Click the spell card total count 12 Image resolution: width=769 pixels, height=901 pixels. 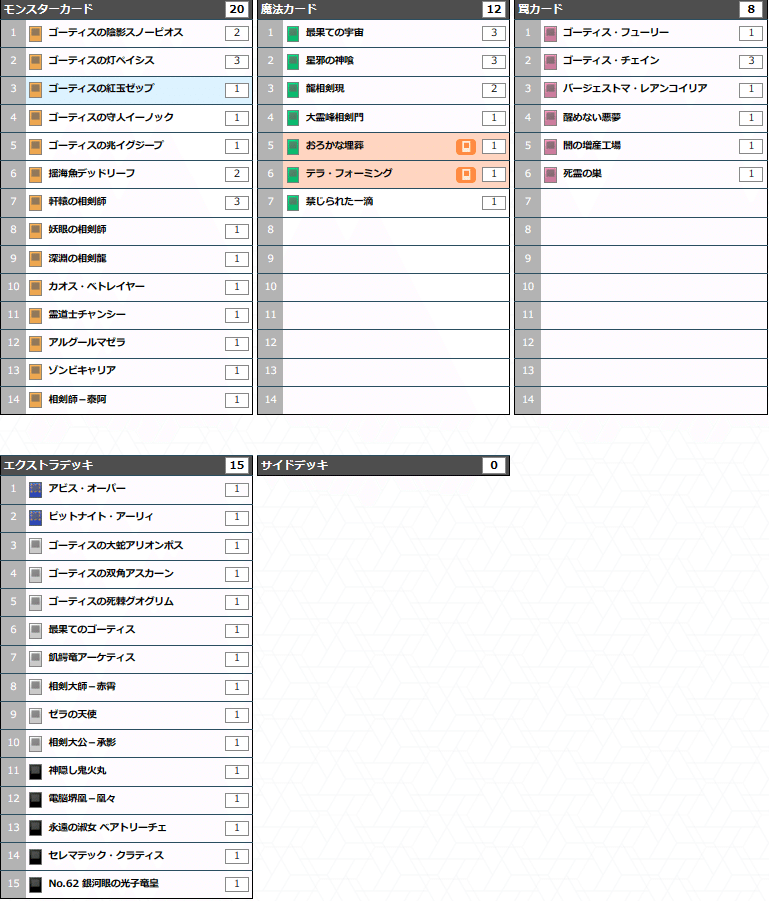coord(494,9)
